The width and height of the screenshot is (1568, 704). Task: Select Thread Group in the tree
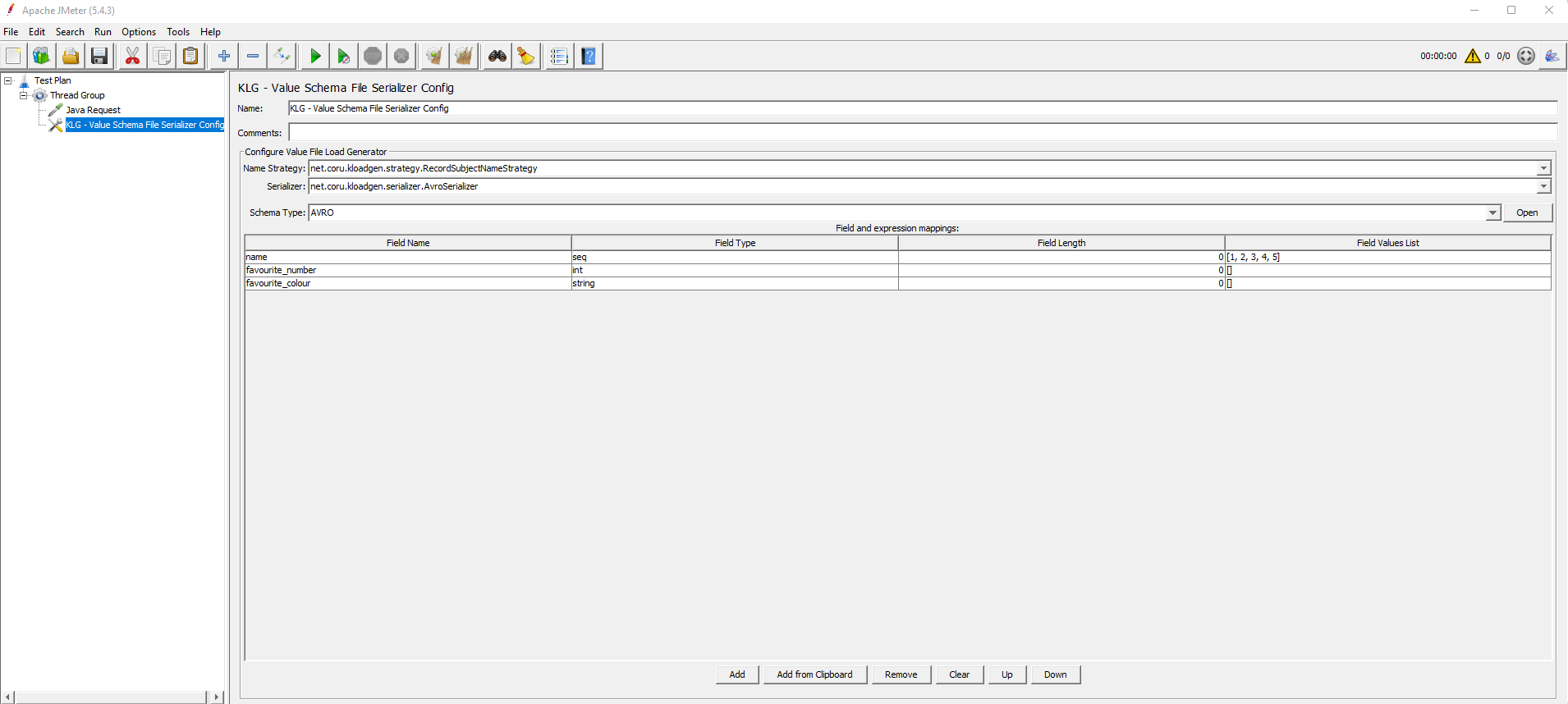[x=77, y=95]
